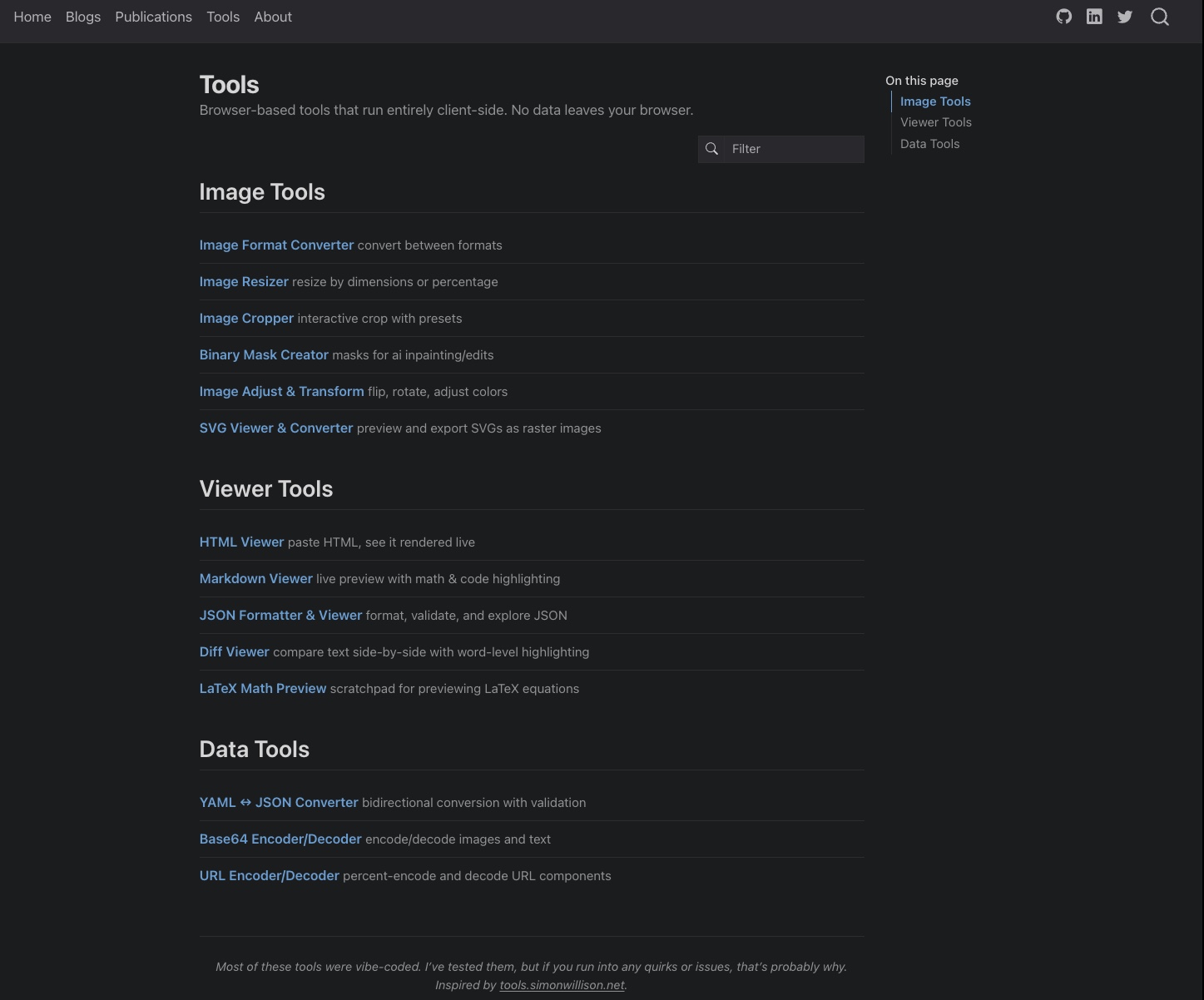
Task: Open the Twitter bird icon link
Action: tap(1125, 17)
